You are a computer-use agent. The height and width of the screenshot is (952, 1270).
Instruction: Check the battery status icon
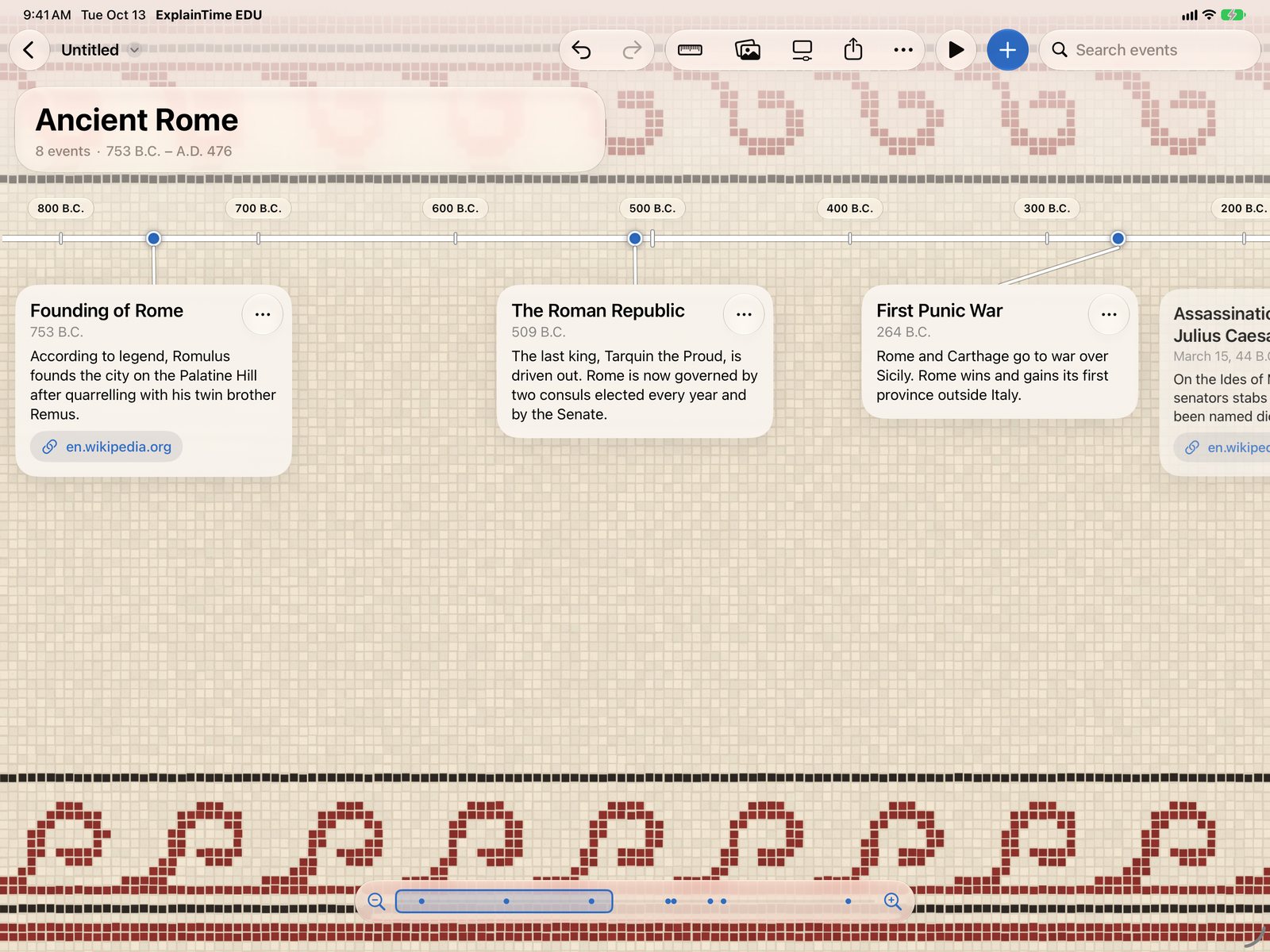[x=1233, y=15]
